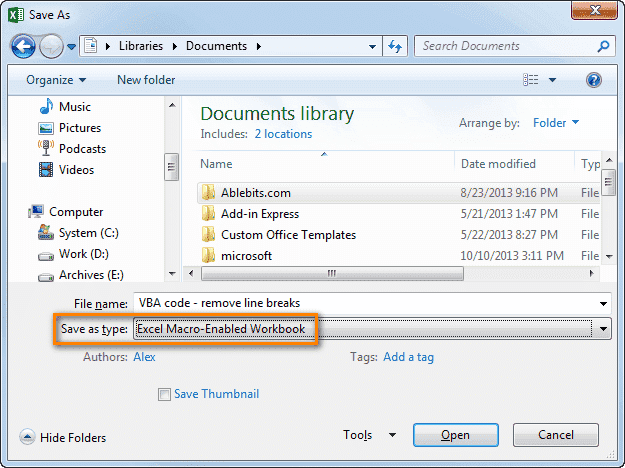Click navigation pane scroll up arrow

pos(172,105)
